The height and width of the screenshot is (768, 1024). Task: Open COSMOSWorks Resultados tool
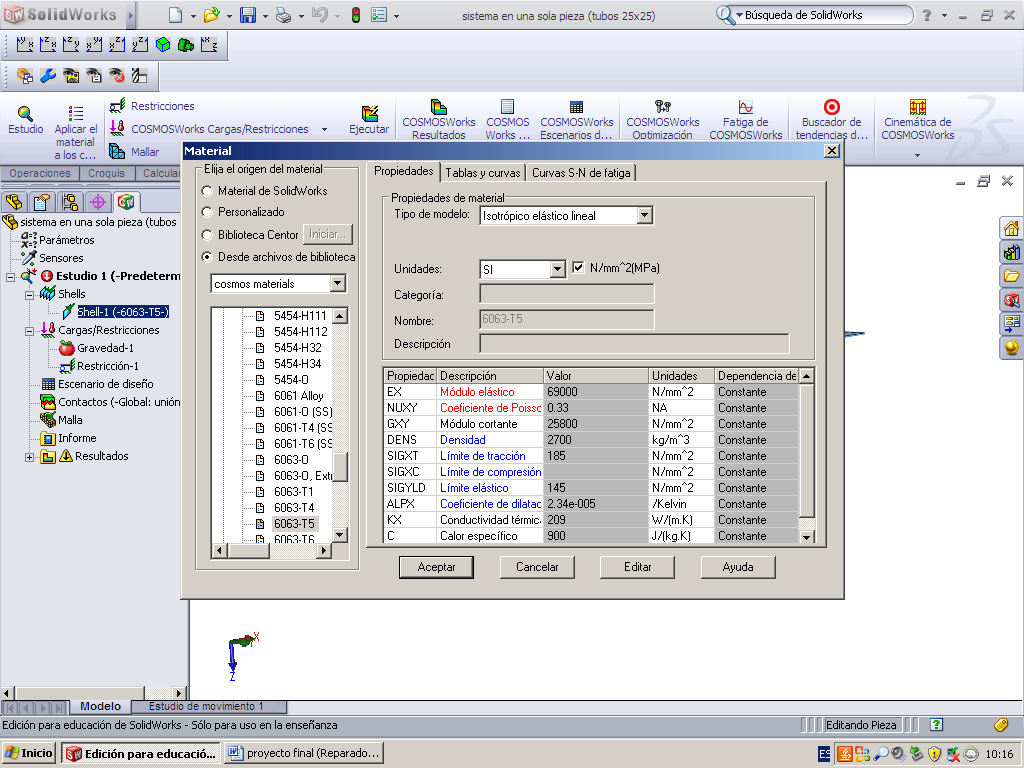pyautogui.click(x=438, y=107)
